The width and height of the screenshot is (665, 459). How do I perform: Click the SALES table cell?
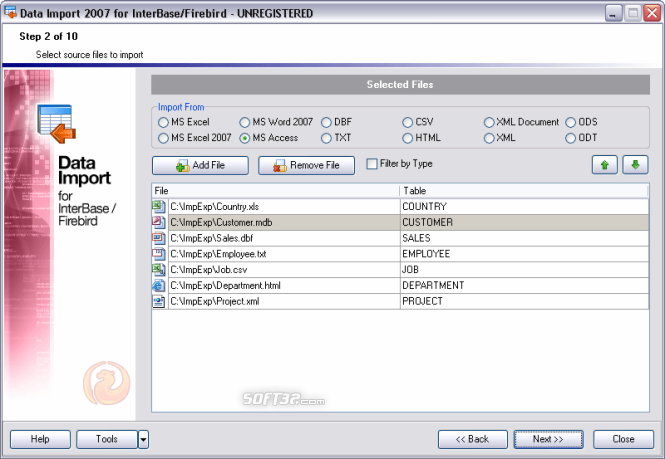click(x=524, y=238)
